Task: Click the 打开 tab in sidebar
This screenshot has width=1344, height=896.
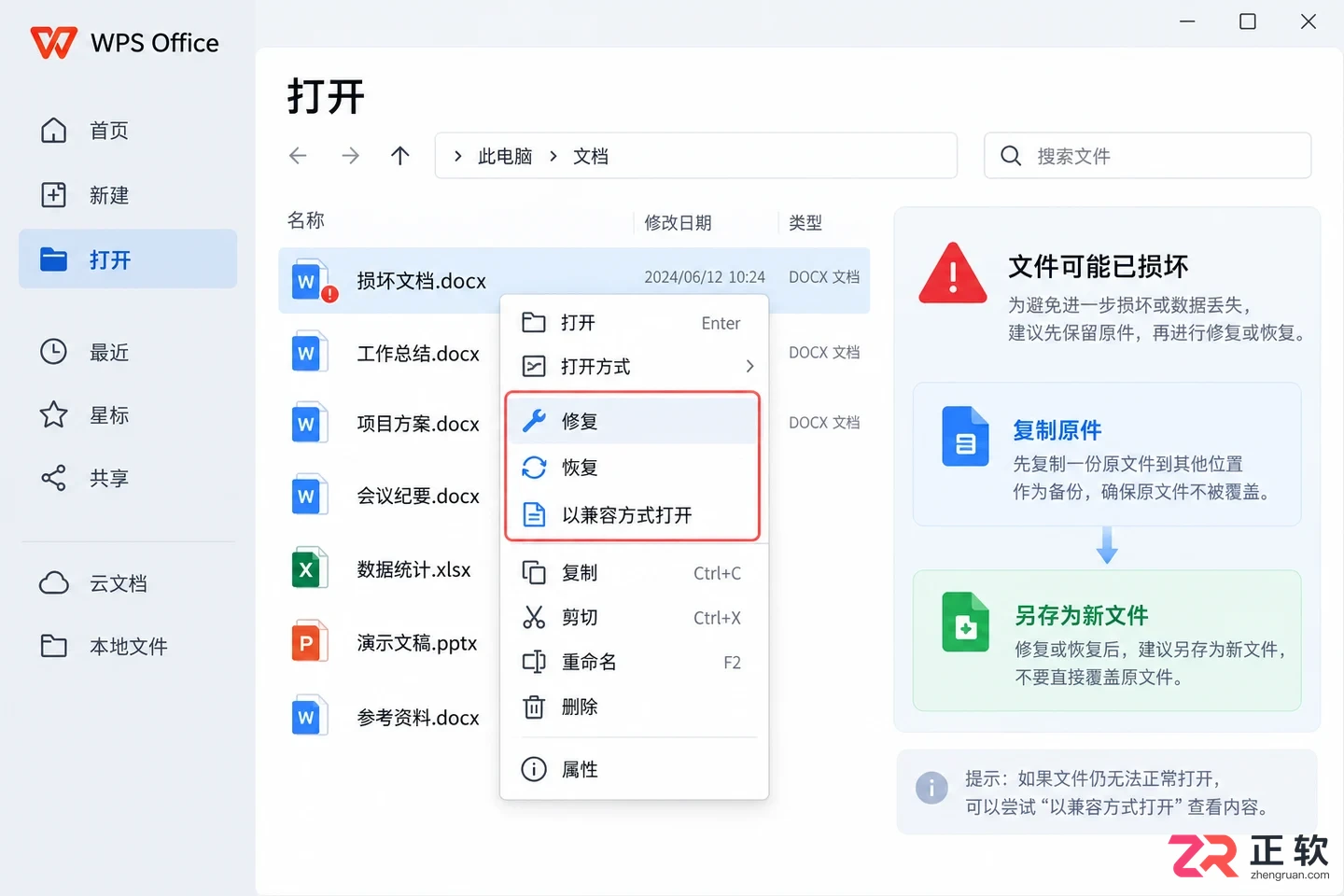Action: click(128, 259)
